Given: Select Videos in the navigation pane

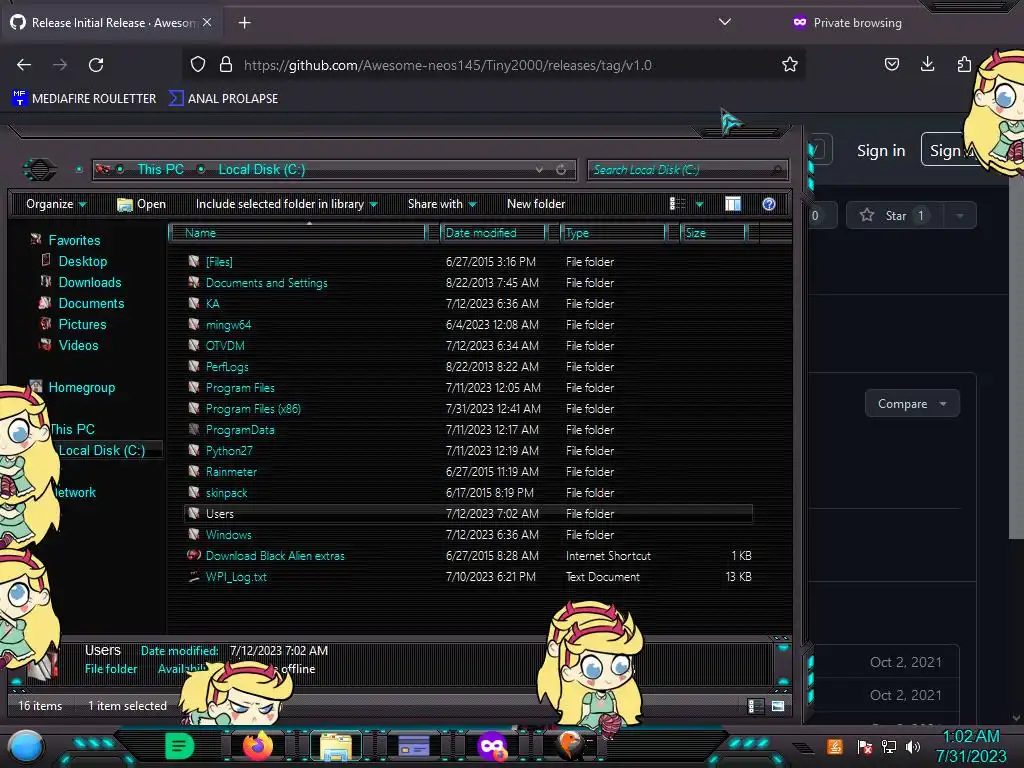Looking at the screenshot, I should pyautogui.click(x=78, y=345).
